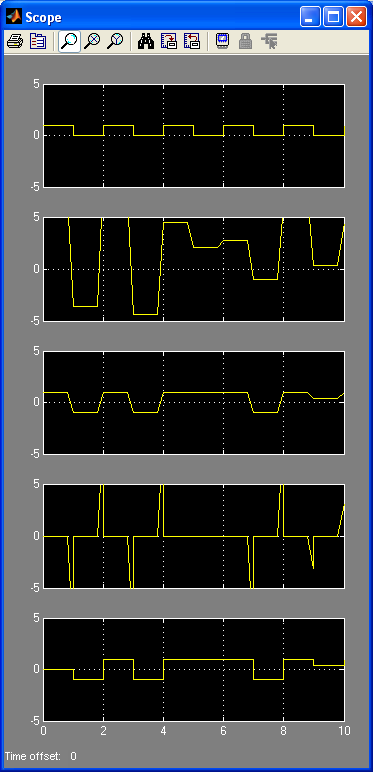Toggle the Floating scope icon
Image resolution: width=373 pixels, height=772 pixels.
[222, 42]
